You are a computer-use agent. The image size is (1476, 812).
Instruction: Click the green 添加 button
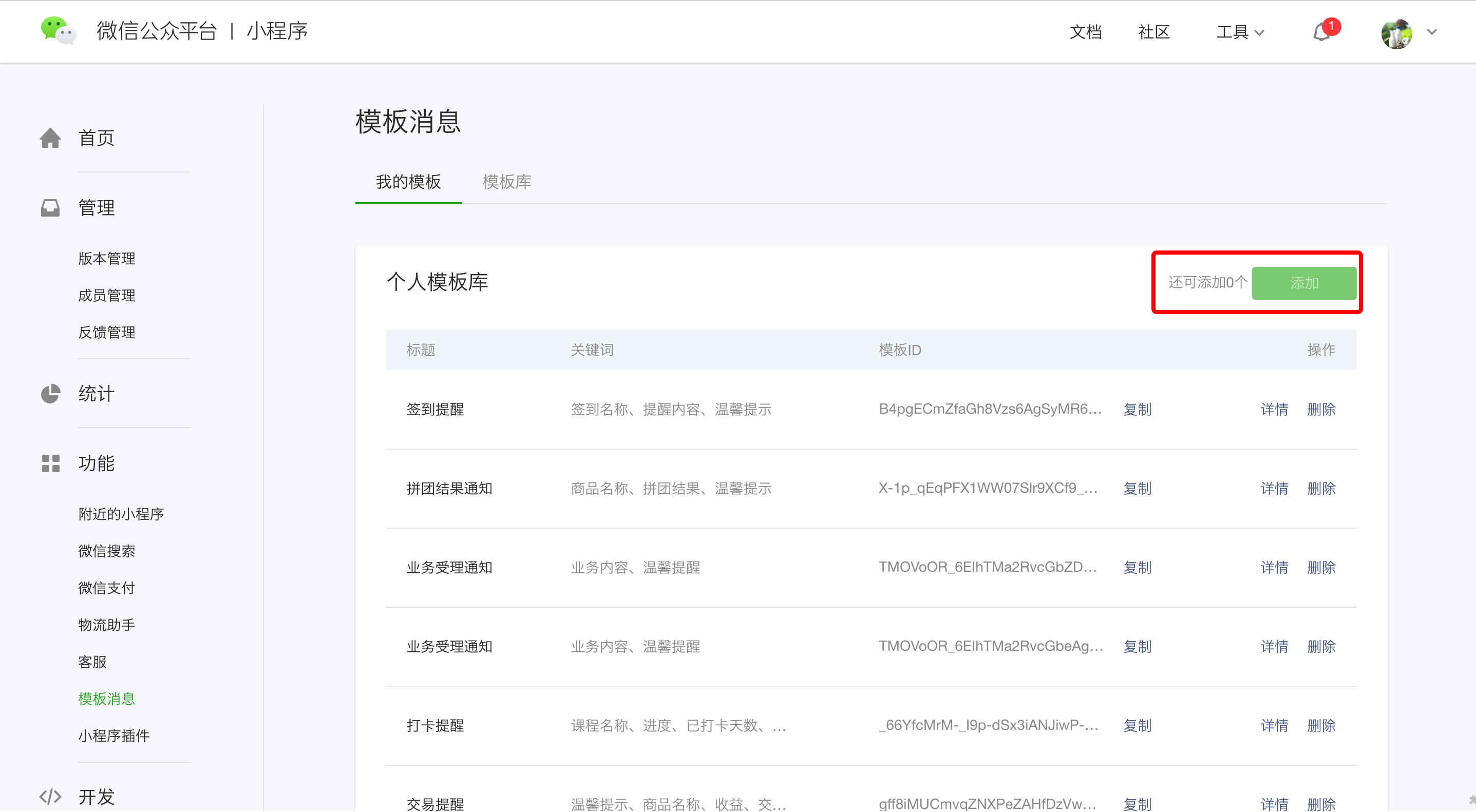pos(1303,283)
